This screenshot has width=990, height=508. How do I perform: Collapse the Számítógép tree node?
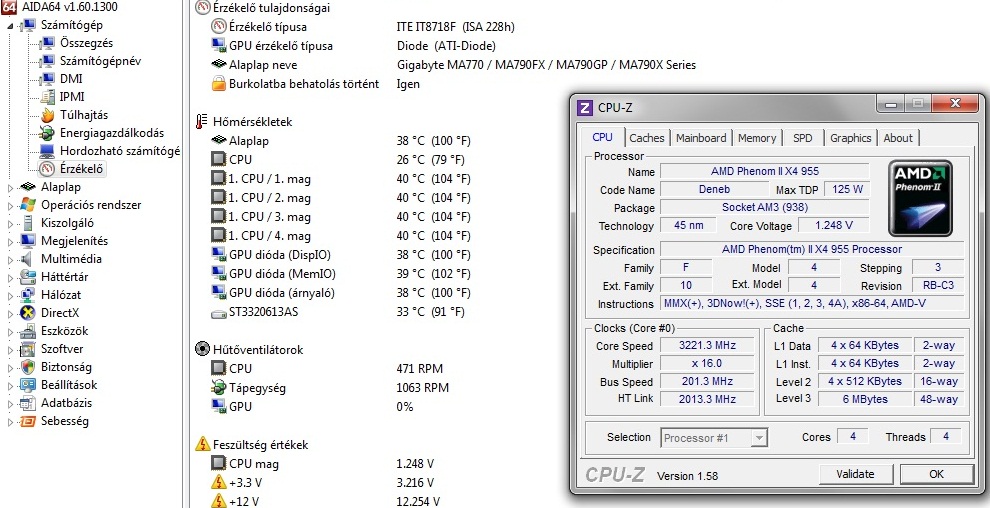[10, 26]
